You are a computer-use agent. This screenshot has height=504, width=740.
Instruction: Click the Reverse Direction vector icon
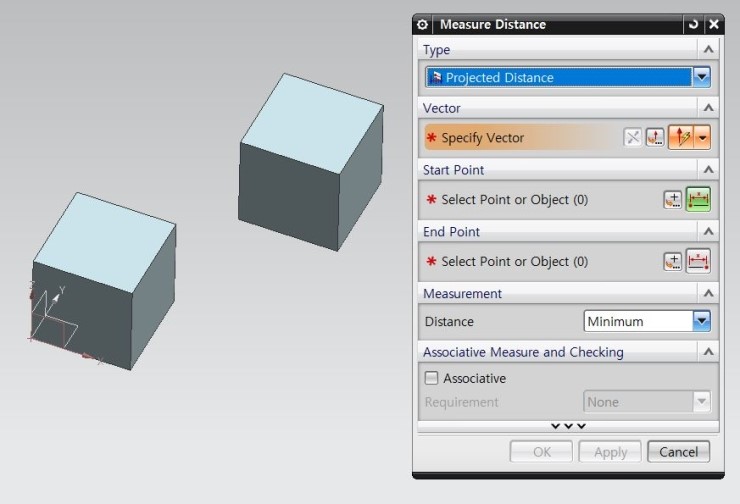(x=632, y=138)
